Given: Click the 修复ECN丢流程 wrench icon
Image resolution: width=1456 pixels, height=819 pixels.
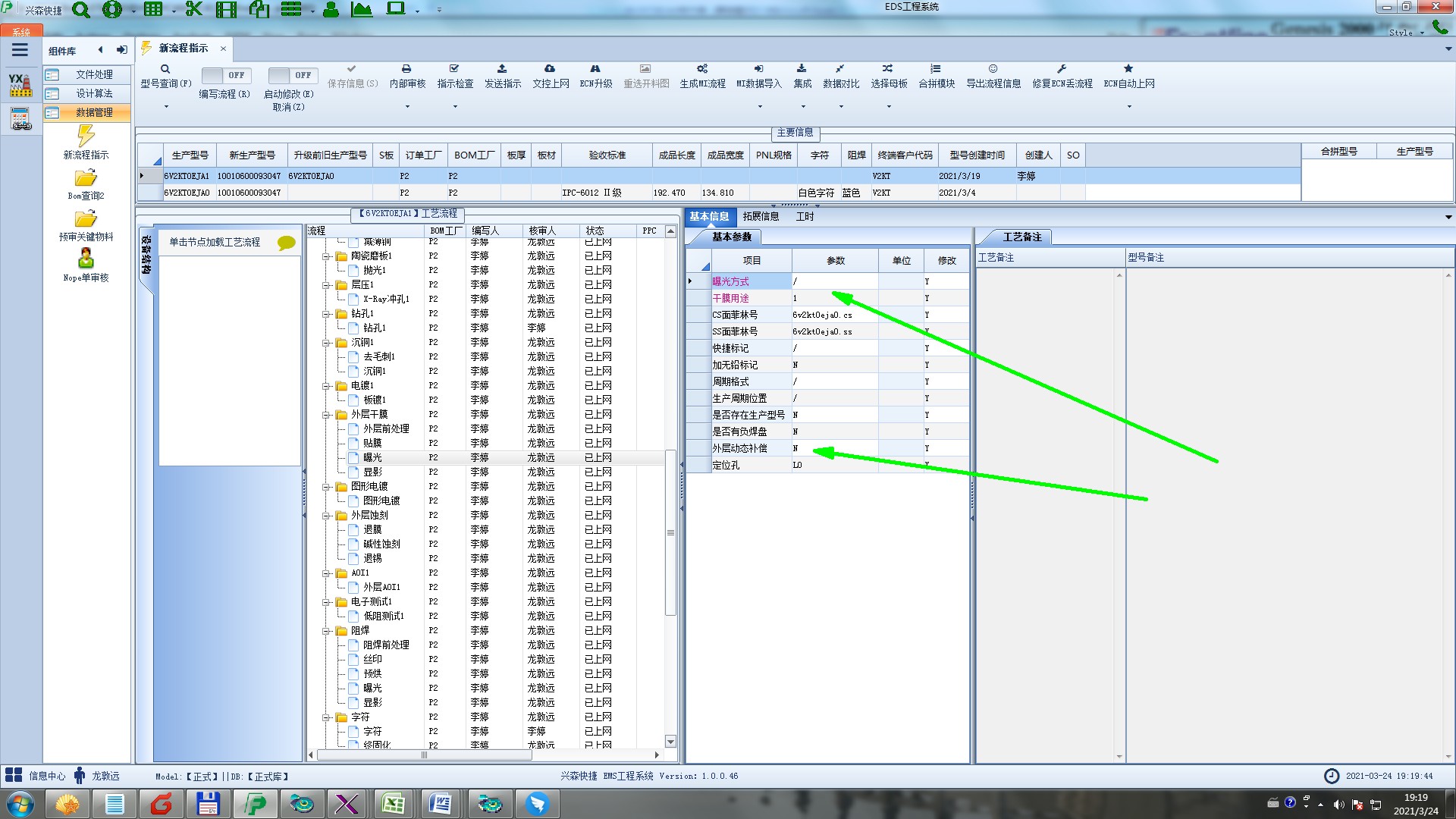Looking at the screenshot, I should click(1062, 69).
